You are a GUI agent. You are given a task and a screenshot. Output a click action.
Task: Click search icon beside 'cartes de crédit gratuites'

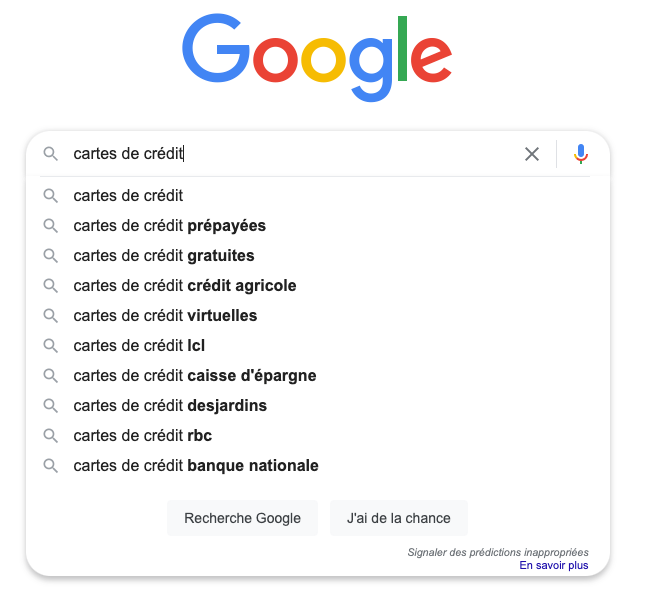click(50, 256)
